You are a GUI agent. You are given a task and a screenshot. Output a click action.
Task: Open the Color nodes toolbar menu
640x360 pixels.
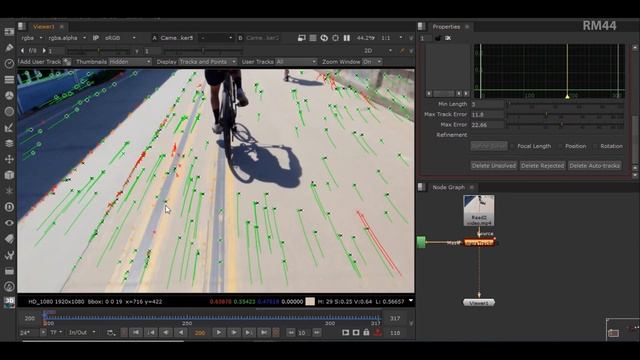pyautogui.click(x=9, y=96)
